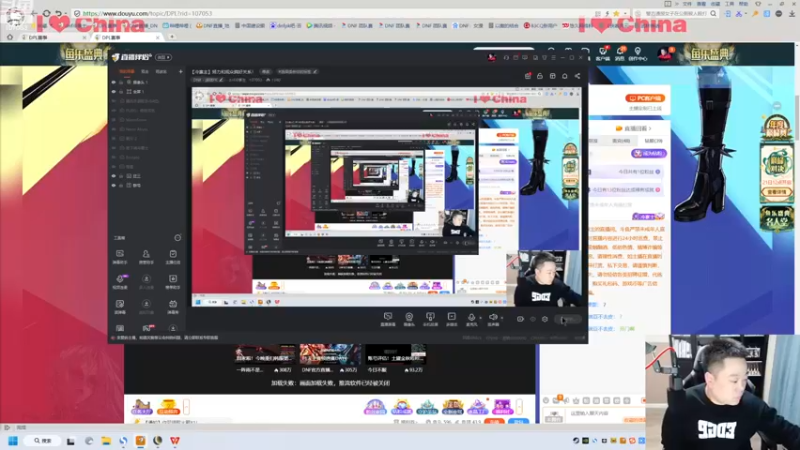Add screen capture source from bottom toolbar
Viewport: 800px width, 450px height.
click(x=388, y=319)
